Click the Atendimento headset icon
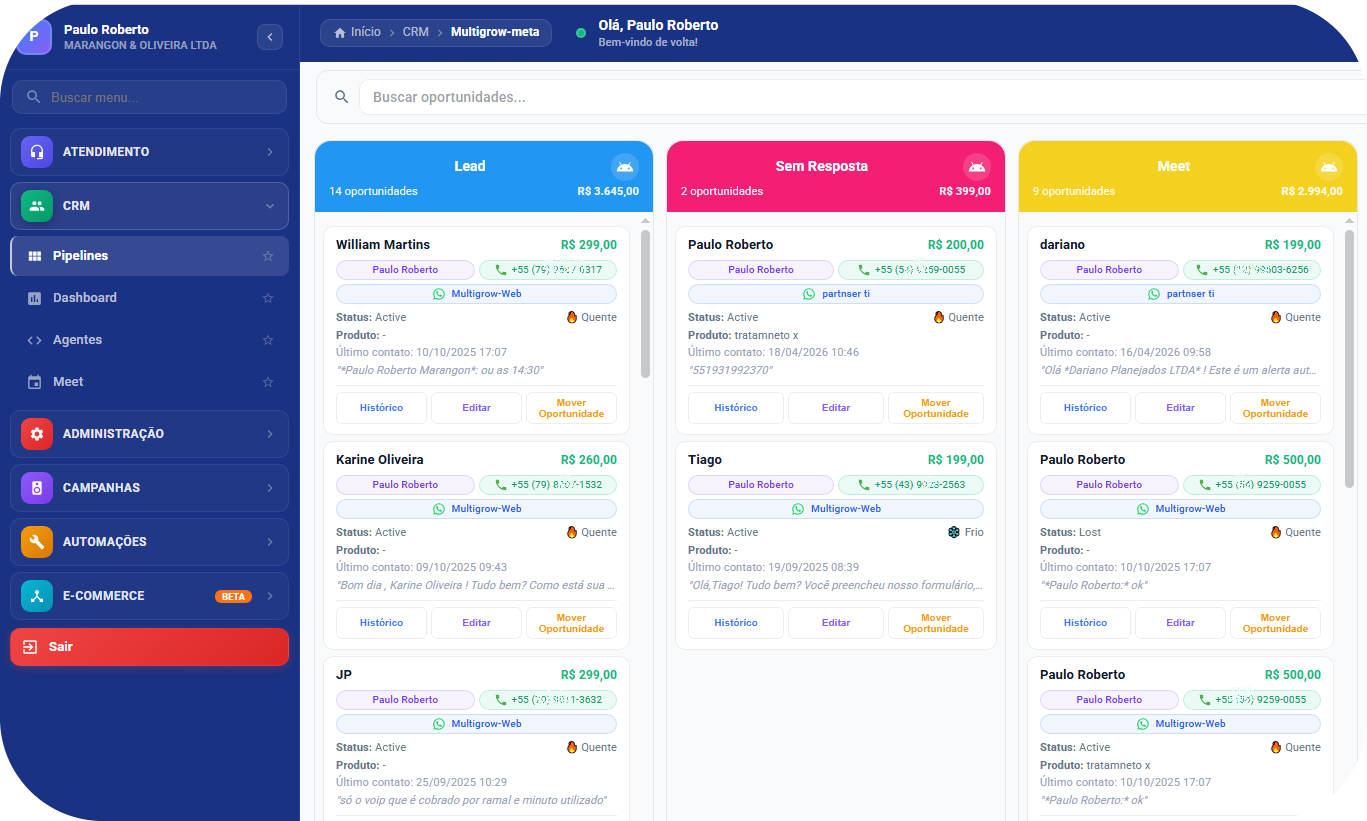1367x821 pixels. (x=37, y=152)
